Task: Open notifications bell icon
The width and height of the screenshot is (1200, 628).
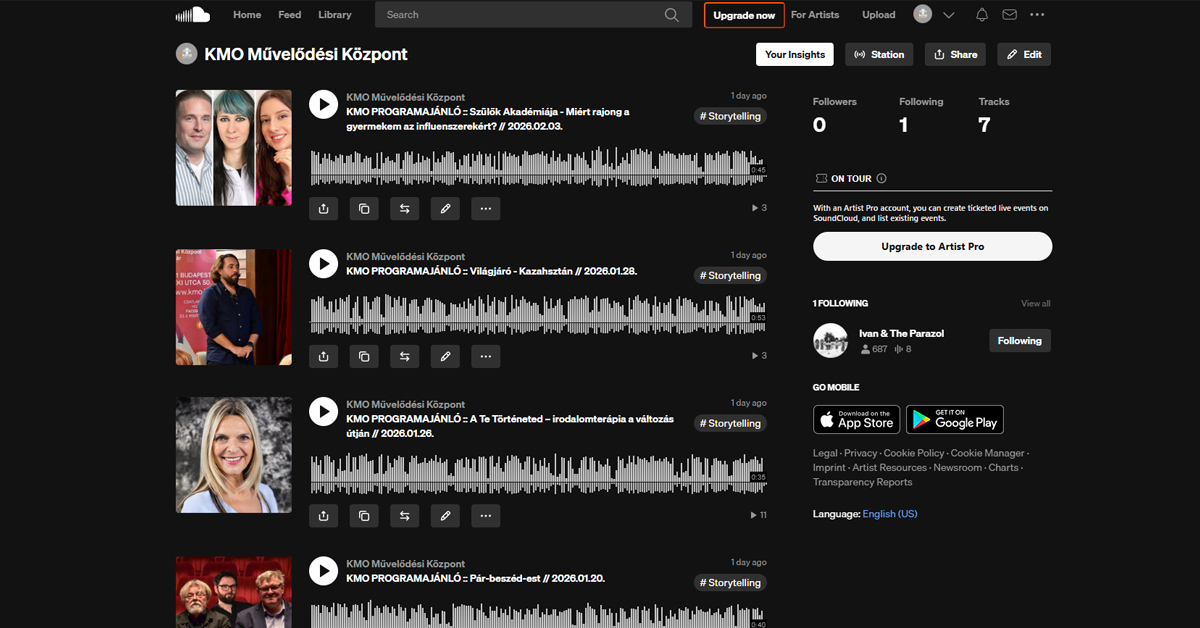Action: tap(981, 15)
